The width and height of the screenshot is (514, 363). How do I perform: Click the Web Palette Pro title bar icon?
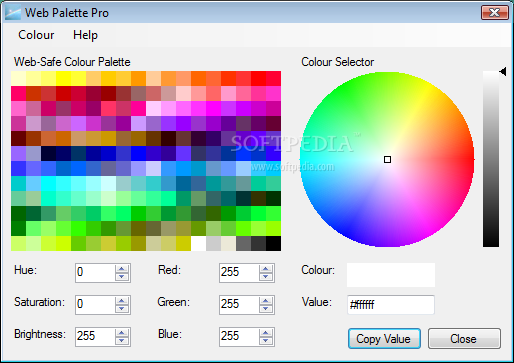point(13,13)
